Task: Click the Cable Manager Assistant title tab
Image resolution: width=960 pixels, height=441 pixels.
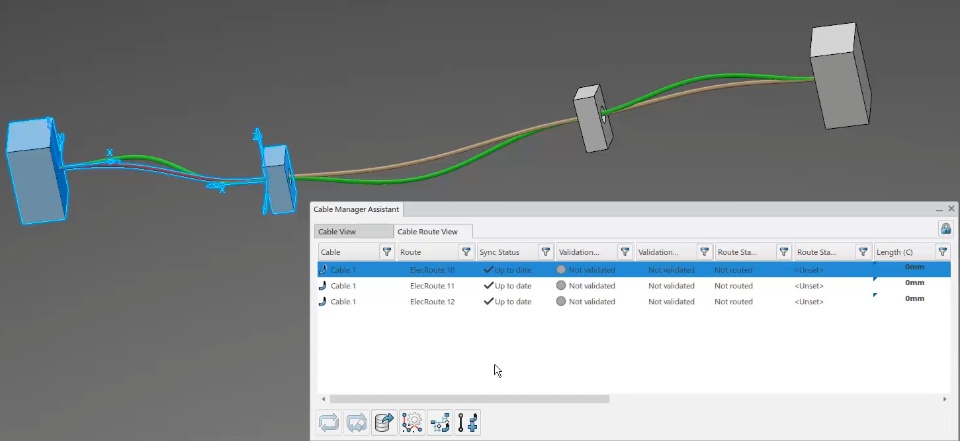Action: tap(356, 209)
